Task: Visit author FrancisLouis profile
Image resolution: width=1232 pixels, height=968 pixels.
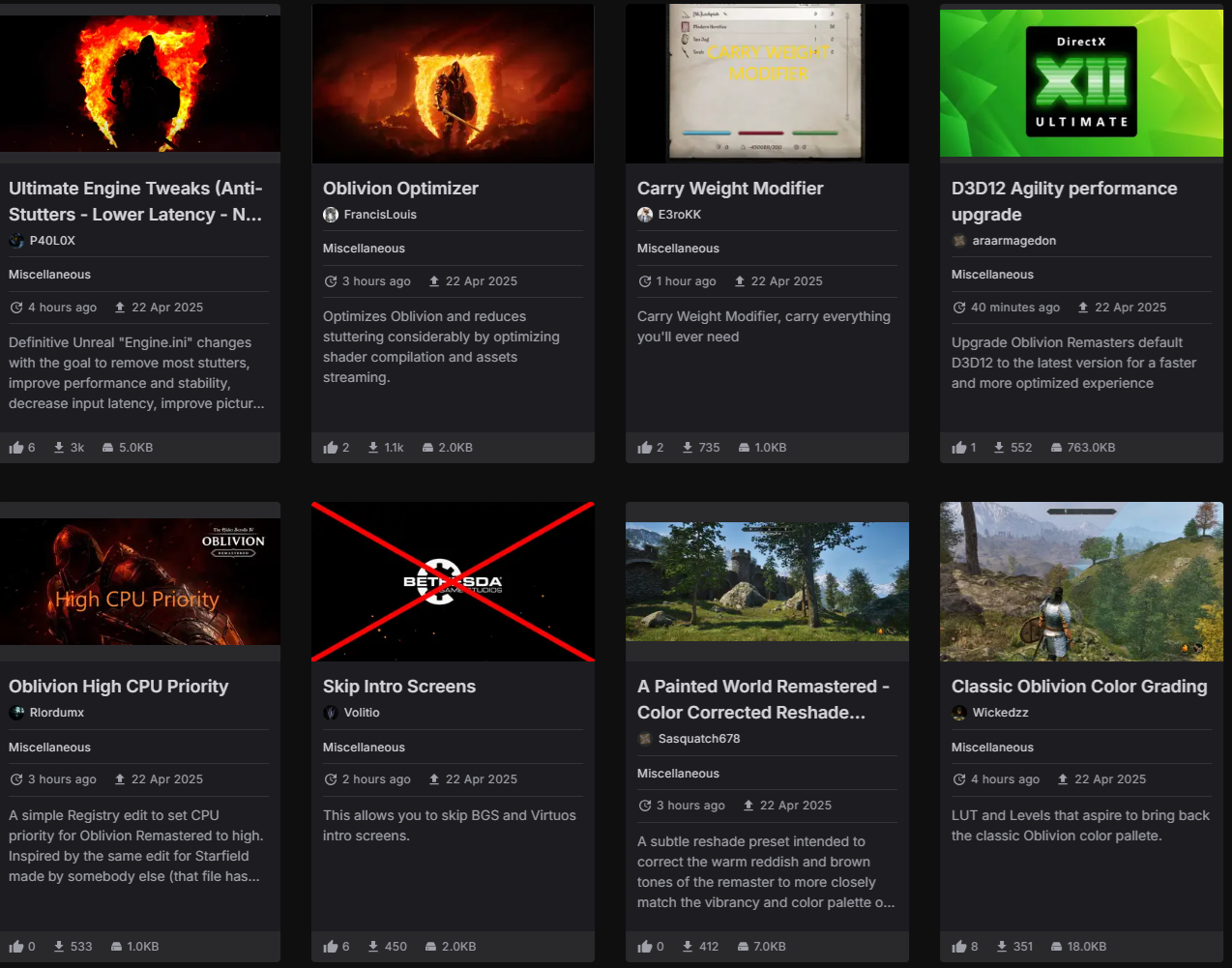Action: coord(380,215)
